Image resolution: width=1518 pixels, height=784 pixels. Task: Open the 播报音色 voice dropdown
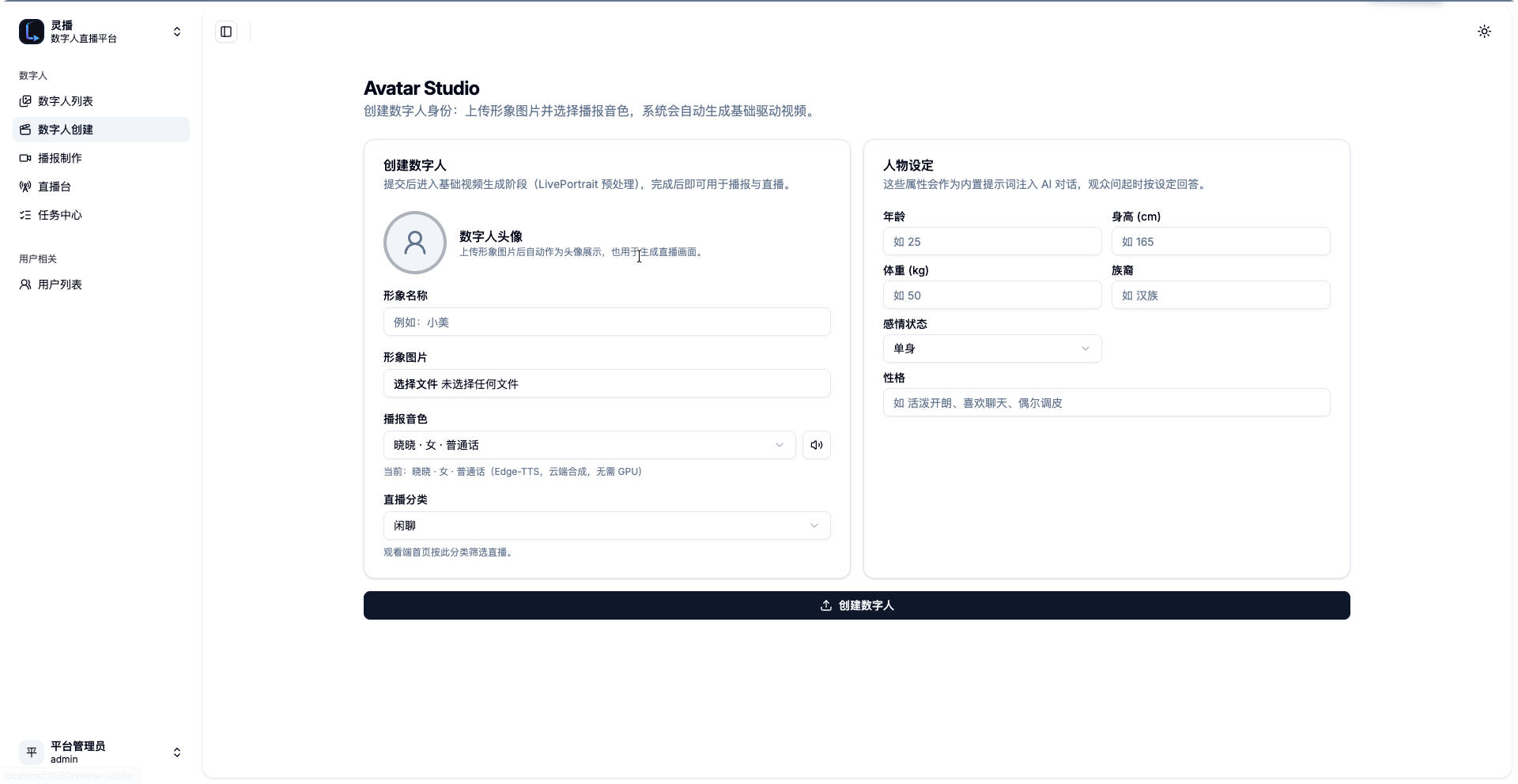(590, 445)
